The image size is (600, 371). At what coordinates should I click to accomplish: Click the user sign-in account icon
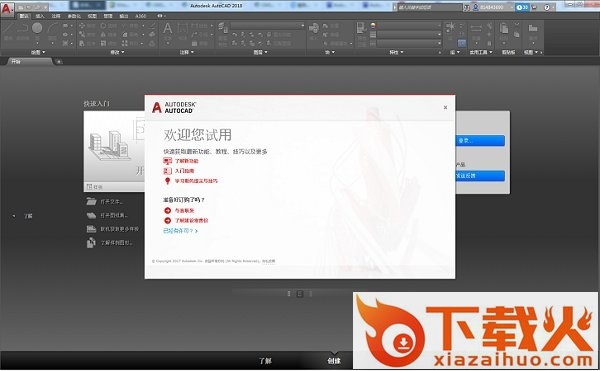click(x=476, y=7)
